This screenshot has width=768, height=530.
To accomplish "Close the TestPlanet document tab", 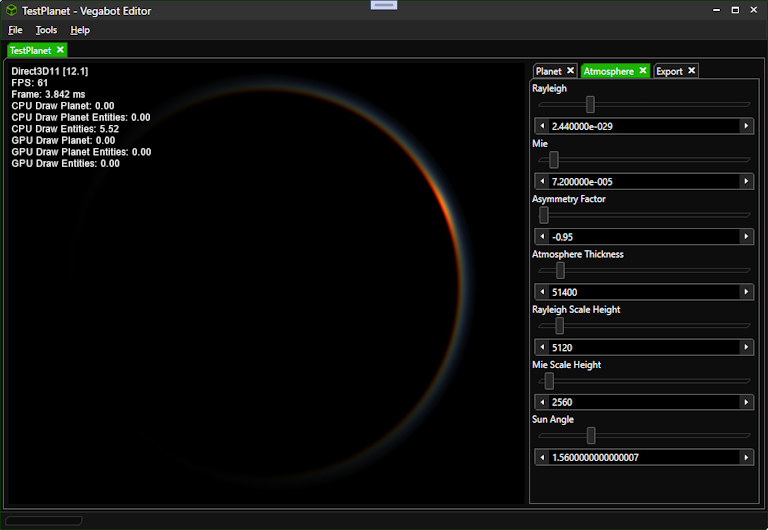I will point(60,50).
